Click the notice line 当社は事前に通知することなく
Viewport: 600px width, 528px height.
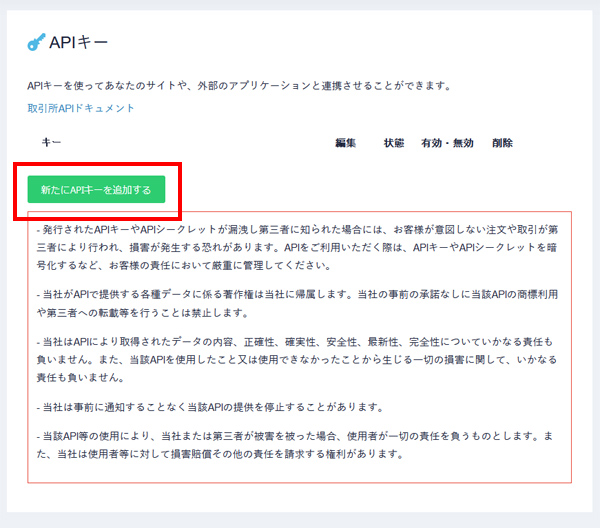click(x=210, y=407)
